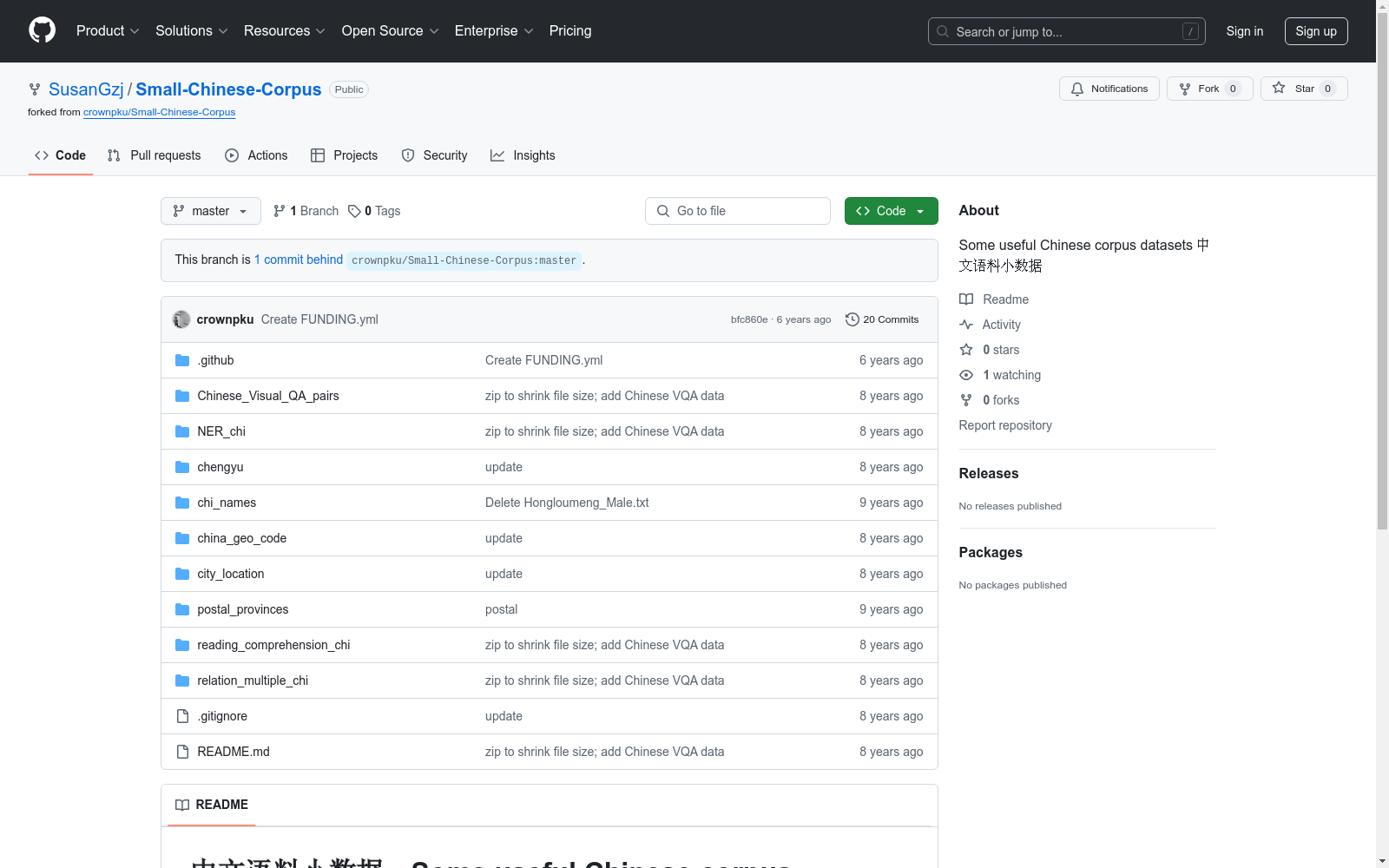Image resolution: width=1389 pixels, height=868 pixels.
Task: Click the crownpku avatar image
Action: click(x=181, y=319)
